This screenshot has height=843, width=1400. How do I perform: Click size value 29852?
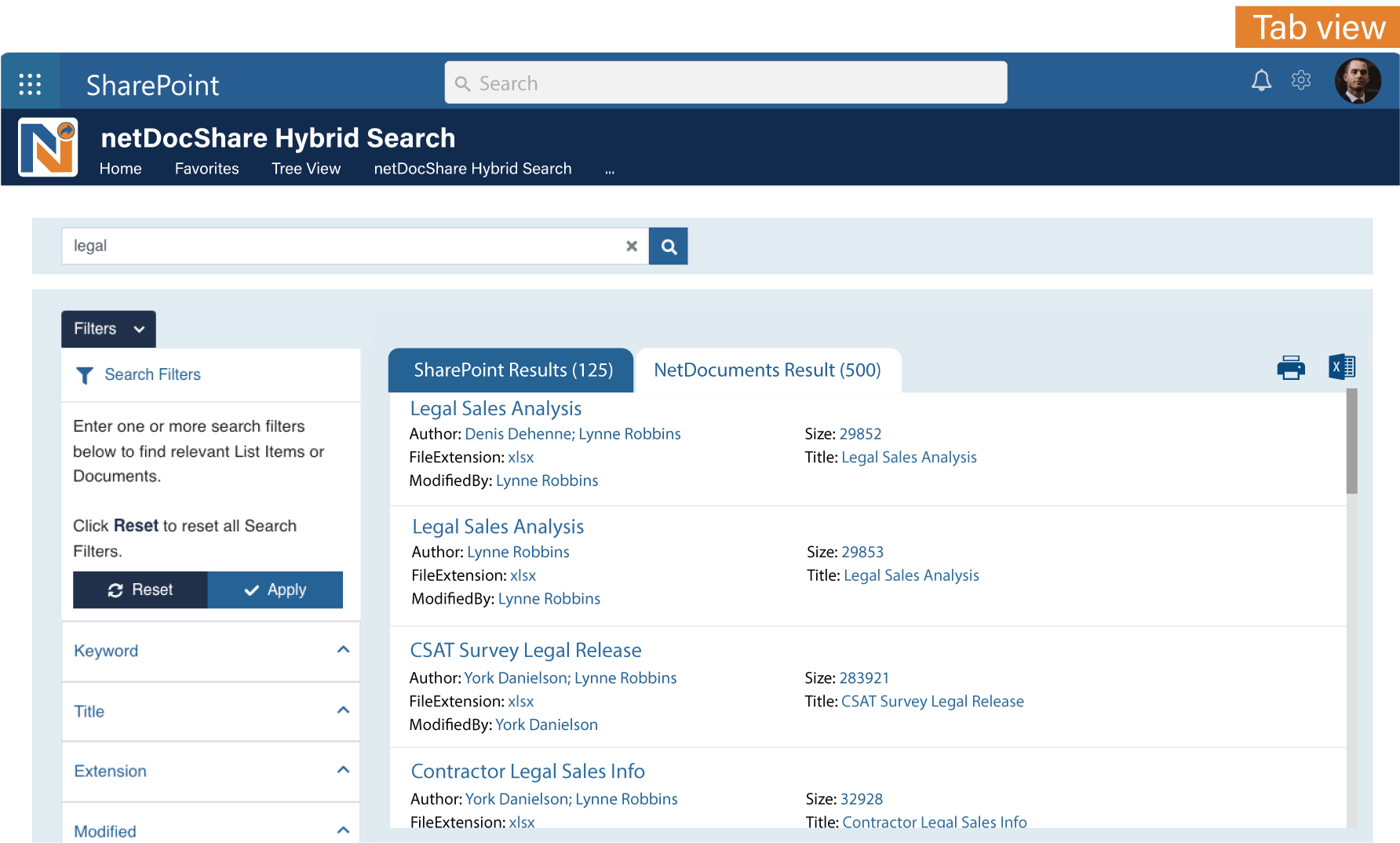tap(861, 434)
